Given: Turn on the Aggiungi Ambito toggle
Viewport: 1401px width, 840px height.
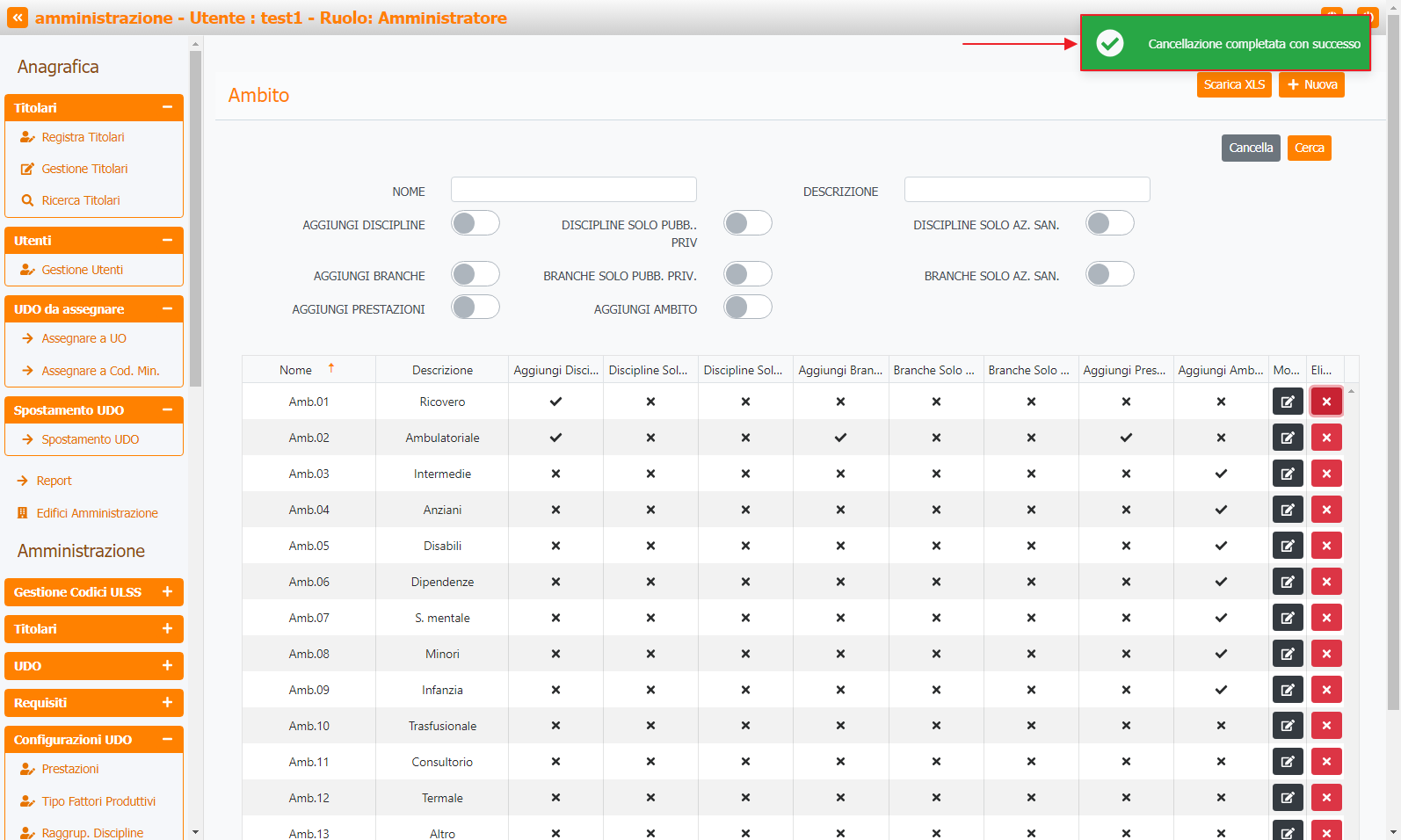Looking at the screenshot, I should (748, 307).
